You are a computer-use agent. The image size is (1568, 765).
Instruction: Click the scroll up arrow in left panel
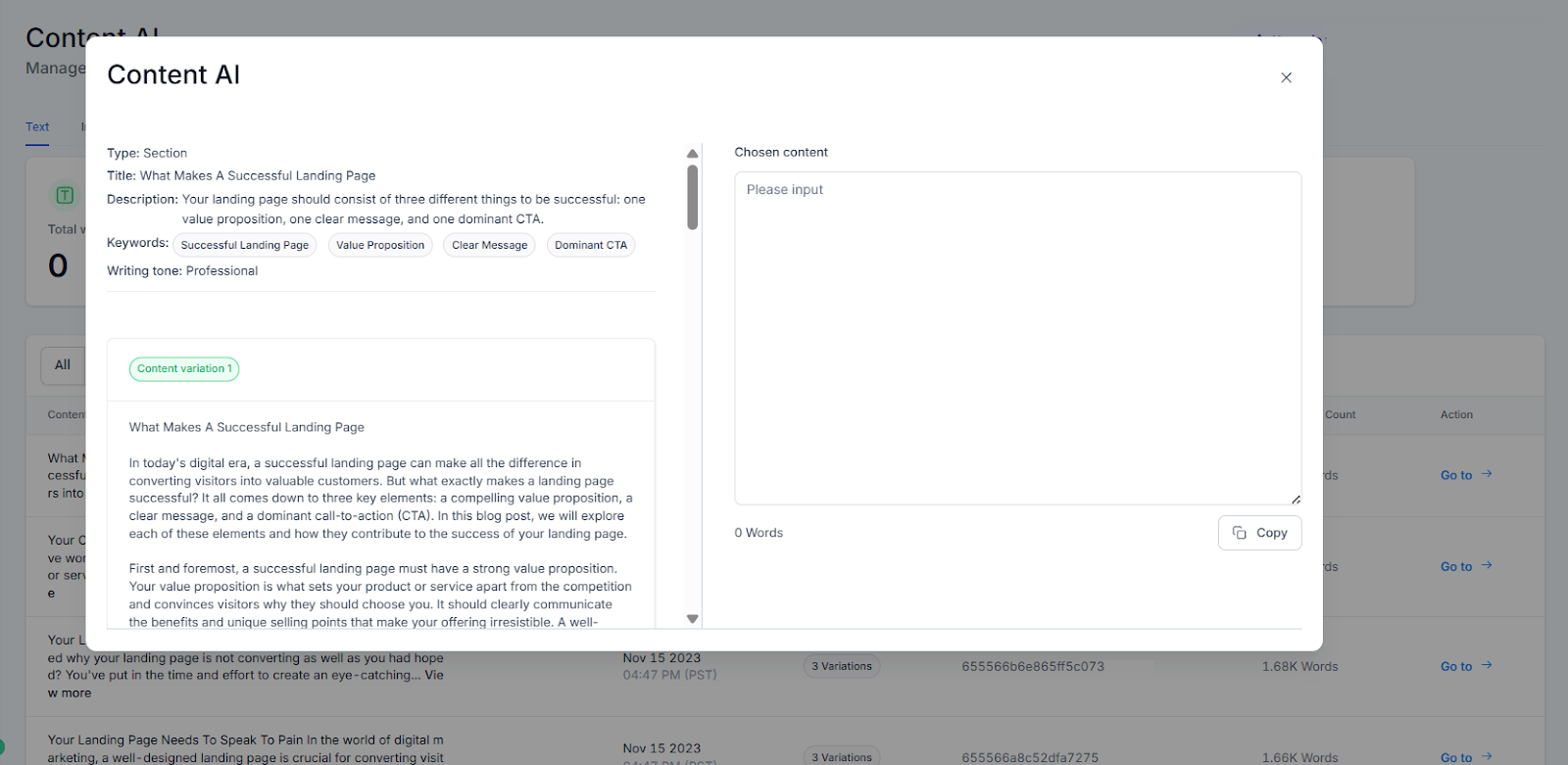tap(692, 154)
